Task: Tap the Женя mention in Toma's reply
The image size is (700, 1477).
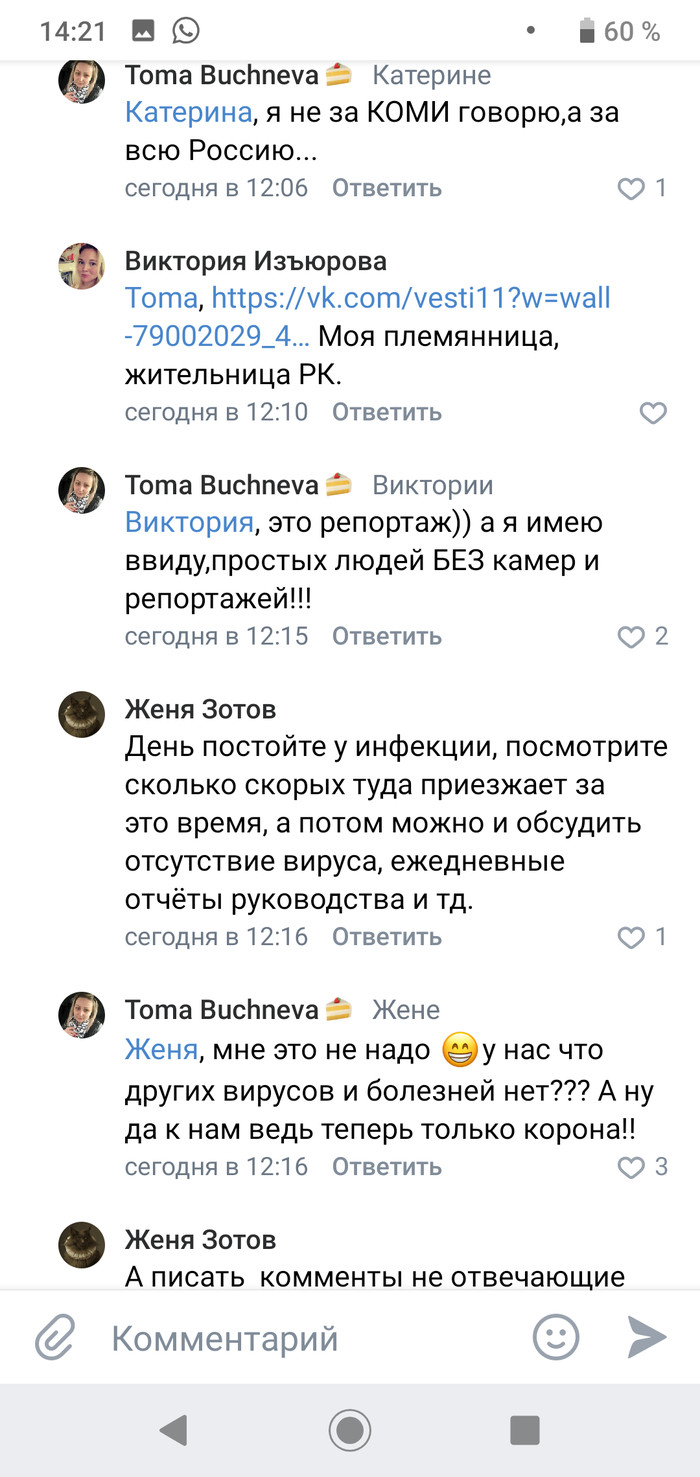Action: 161,1050
